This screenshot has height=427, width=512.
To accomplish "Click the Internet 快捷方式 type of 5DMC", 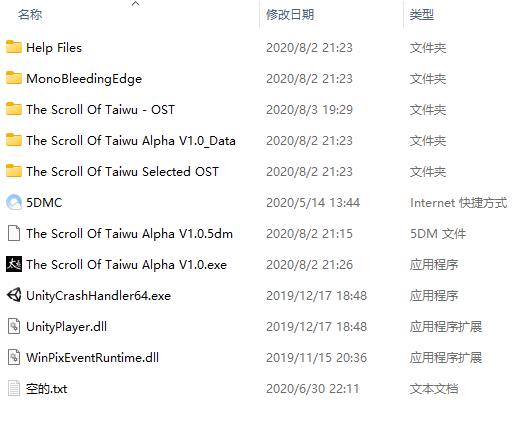I will (x=459, y=202).
